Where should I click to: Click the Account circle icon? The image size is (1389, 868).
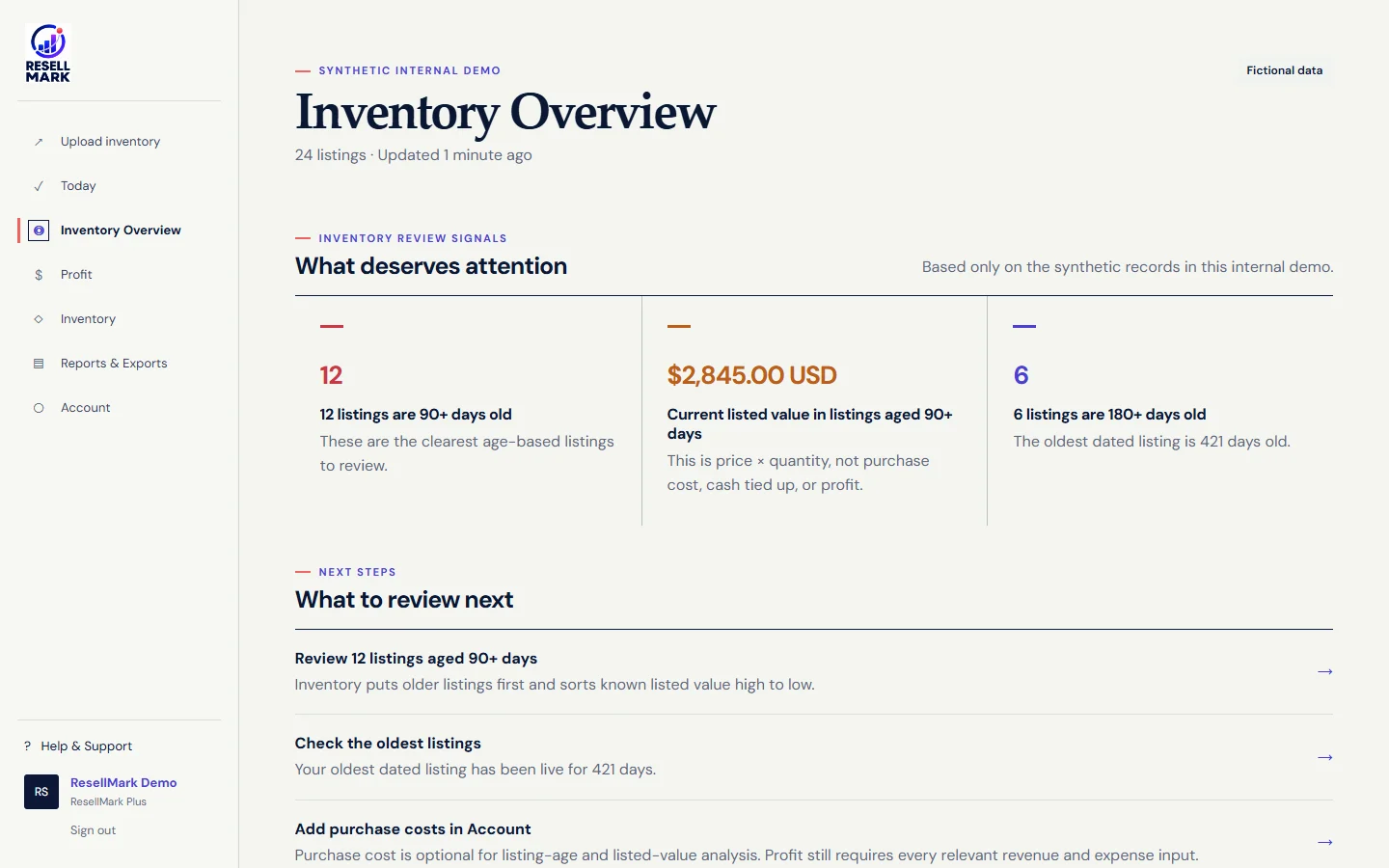[x=39, y=408]
